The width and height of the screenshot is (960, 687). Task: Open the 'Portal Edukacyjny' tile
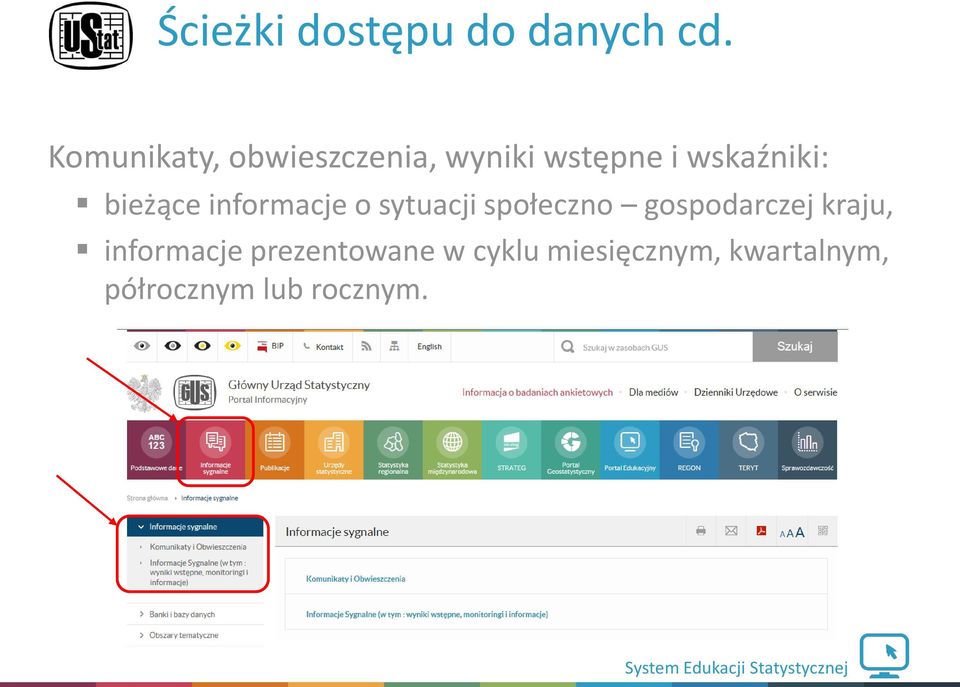pos(630,450)
